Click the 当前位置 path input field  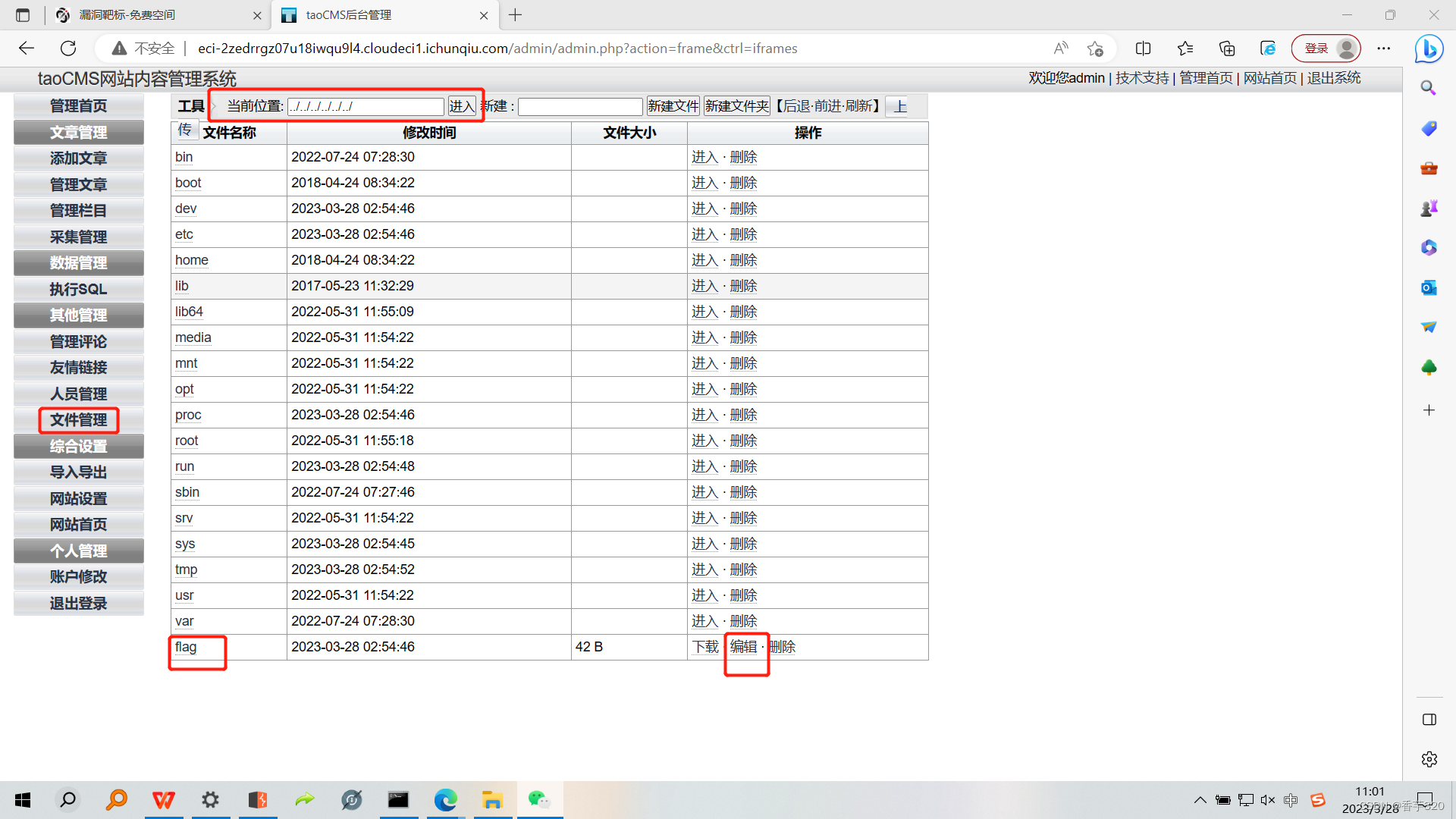click(366, 106)
